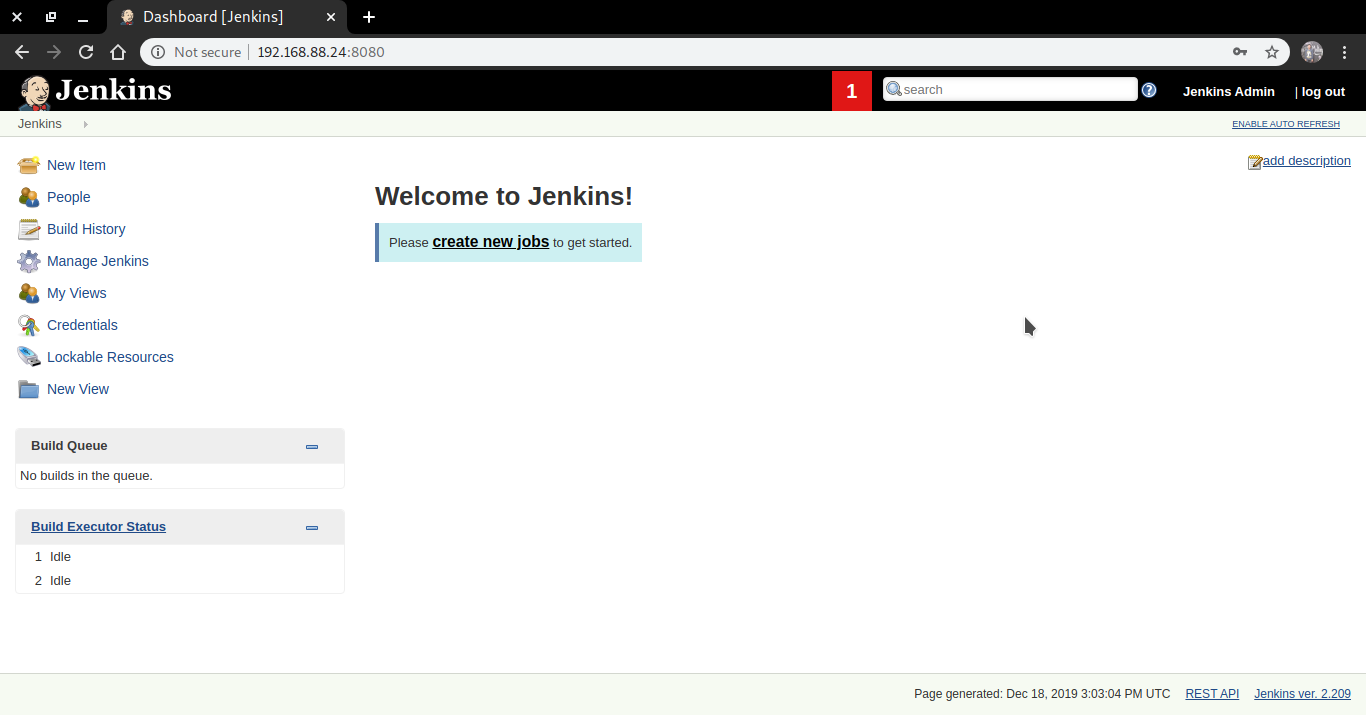Select the Dashboard [Jenkins] browser tab
This screenshot has height=715, width=1366.
click(227, 17)
